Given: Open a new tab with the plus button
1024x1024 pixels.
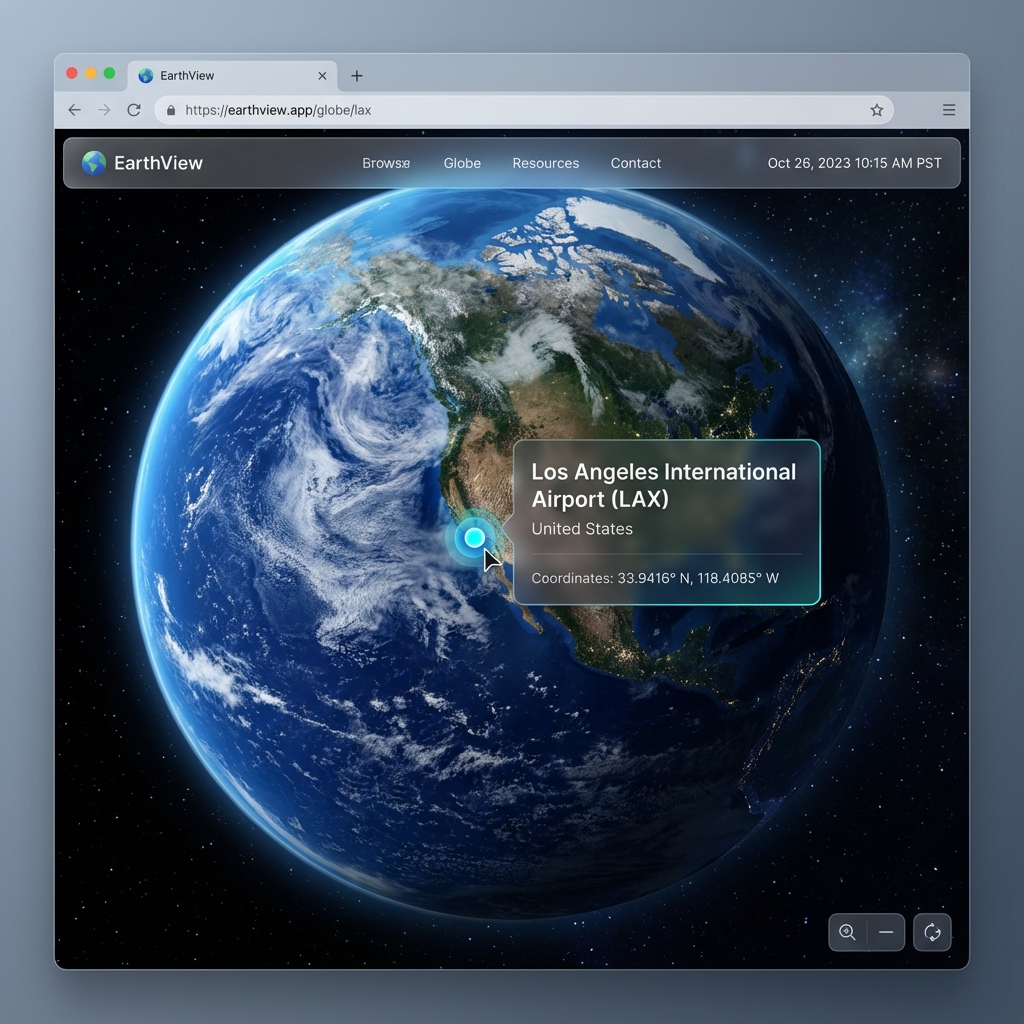Looking at the screenshot, I should click(x=357, y=76).
